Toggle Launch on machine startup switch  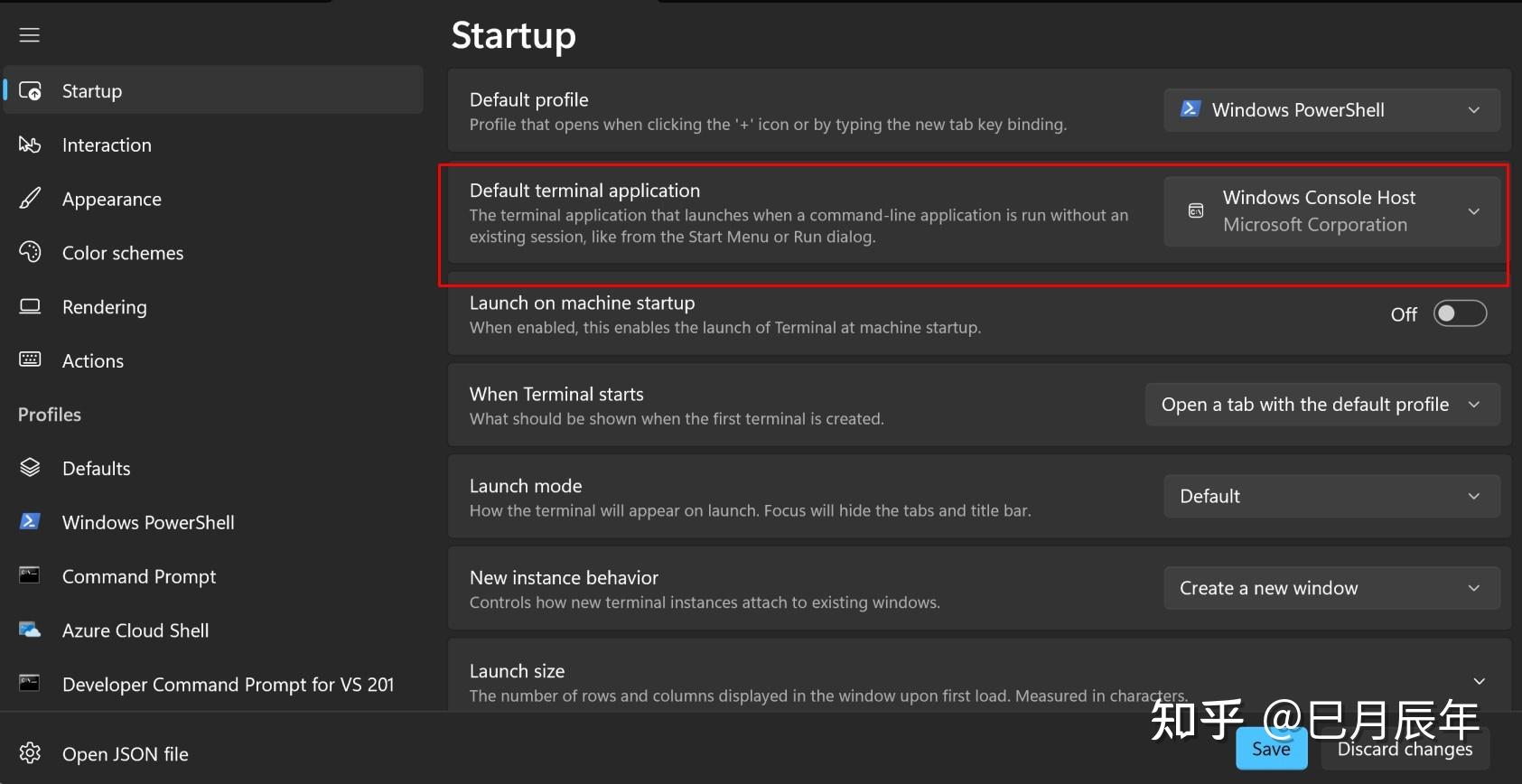pos(1459,313)
